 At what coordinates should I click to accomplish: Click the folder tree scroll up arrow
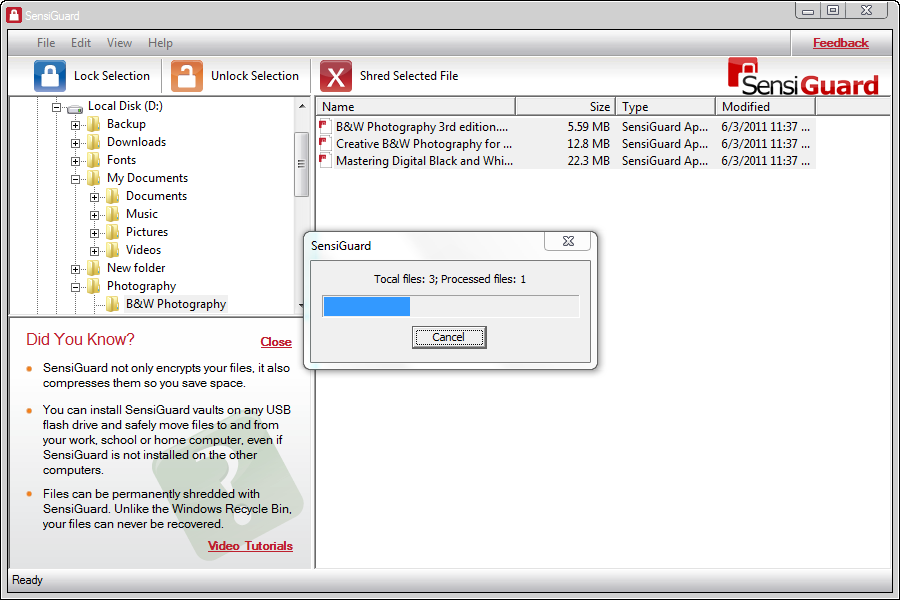coord(302,106)
